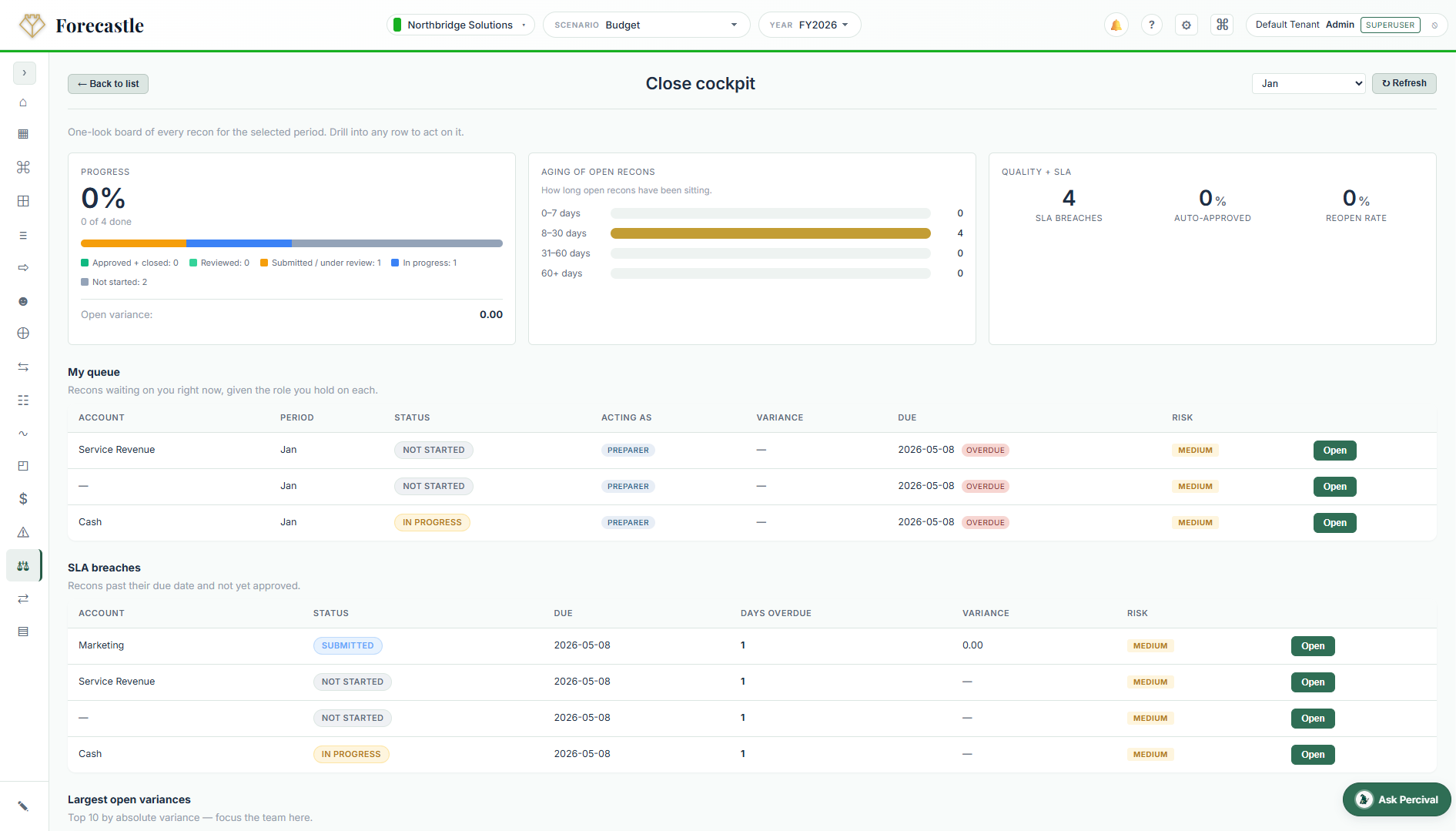Click the DAYS OVERDUE column header

click(775, 613)
